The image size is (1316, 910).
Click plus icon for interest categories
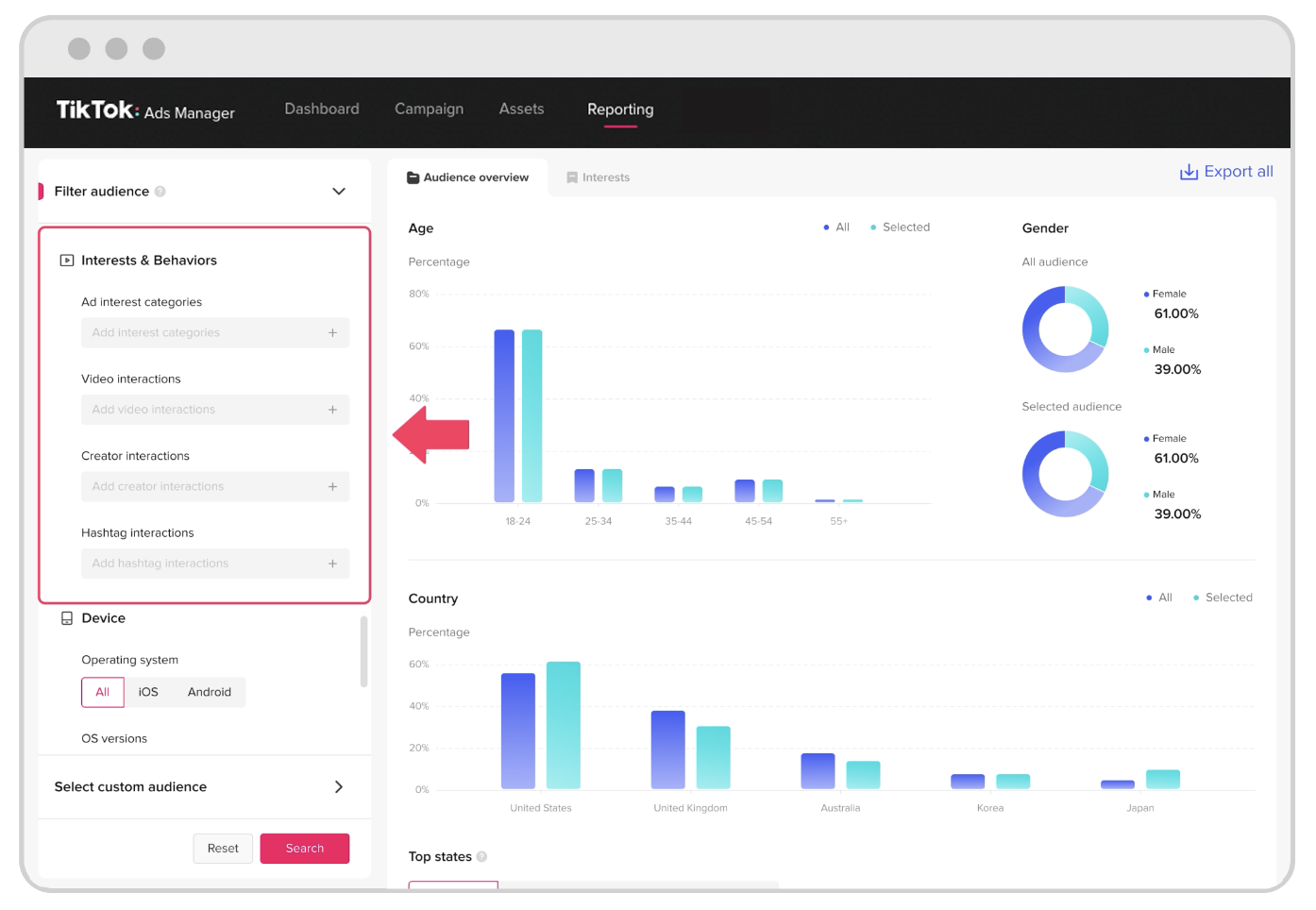point(332,332)
